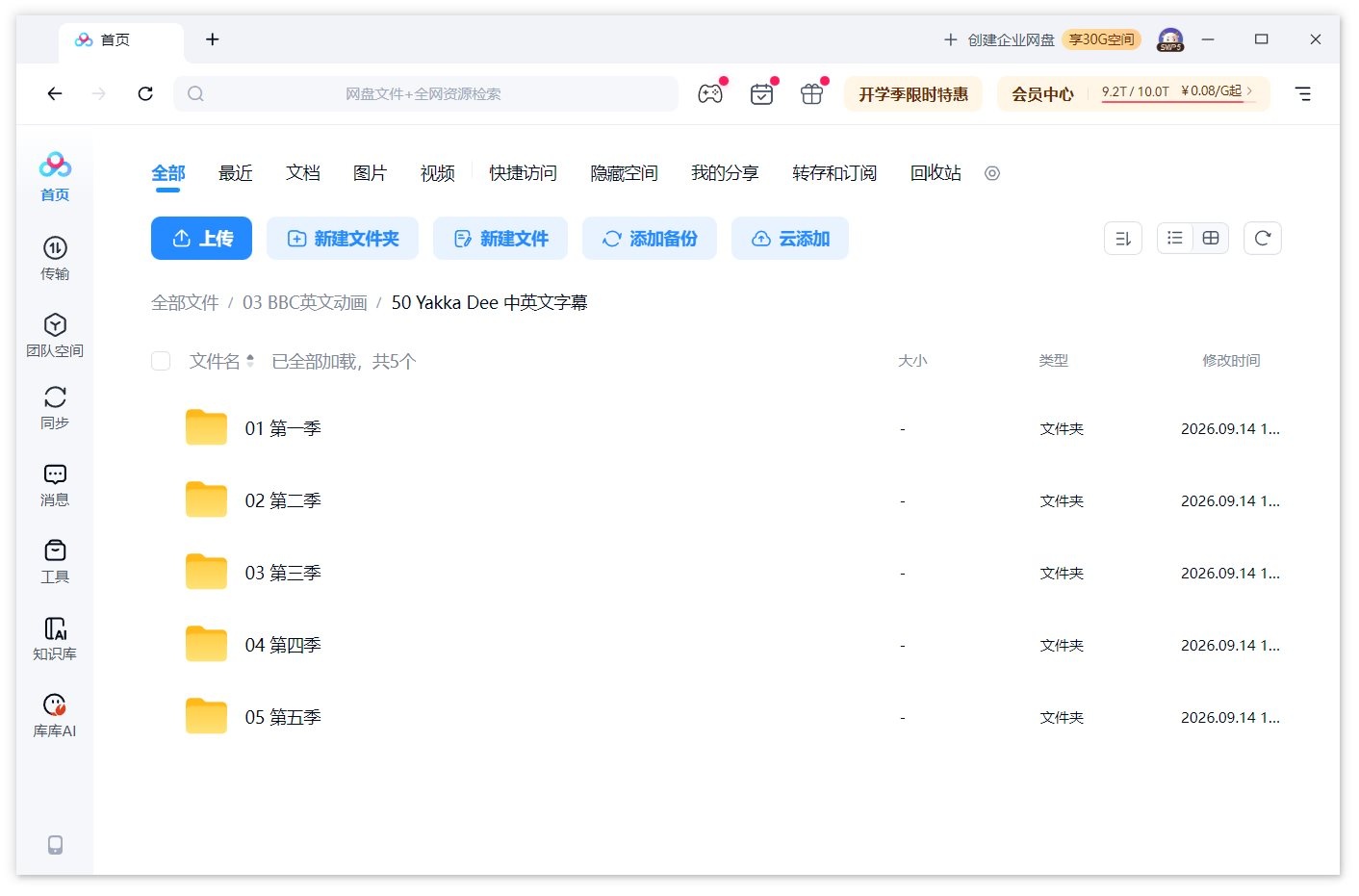Click the game controller icon in toolbar
1359x896 pixels.
(x=710, y=93)
